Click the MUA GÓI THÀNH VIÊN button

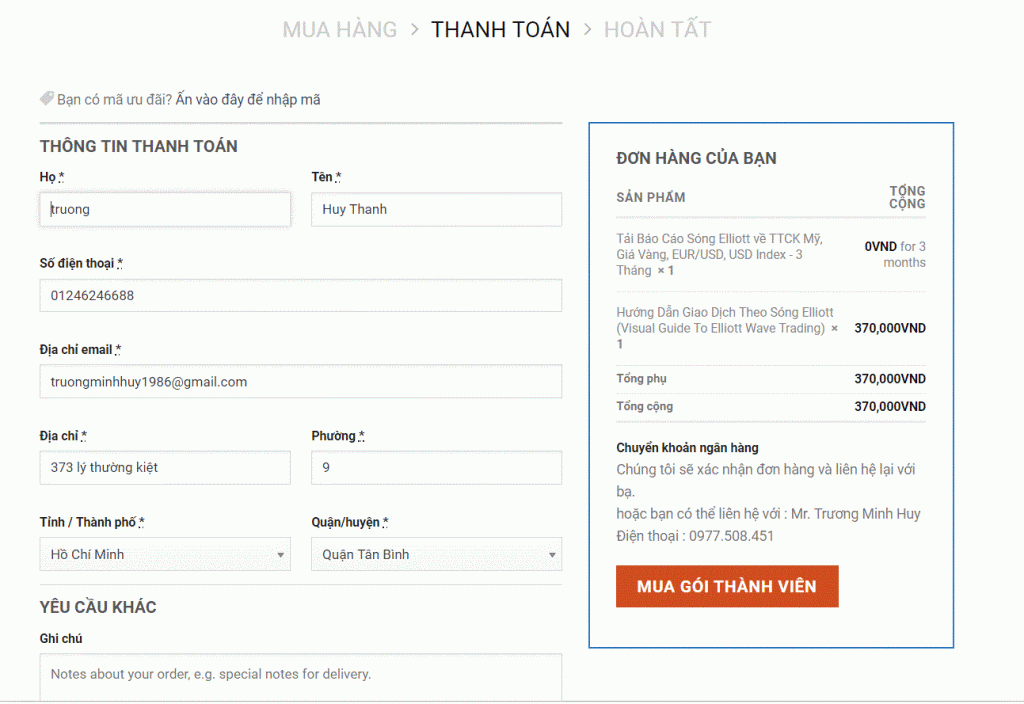tap(727, 586)
